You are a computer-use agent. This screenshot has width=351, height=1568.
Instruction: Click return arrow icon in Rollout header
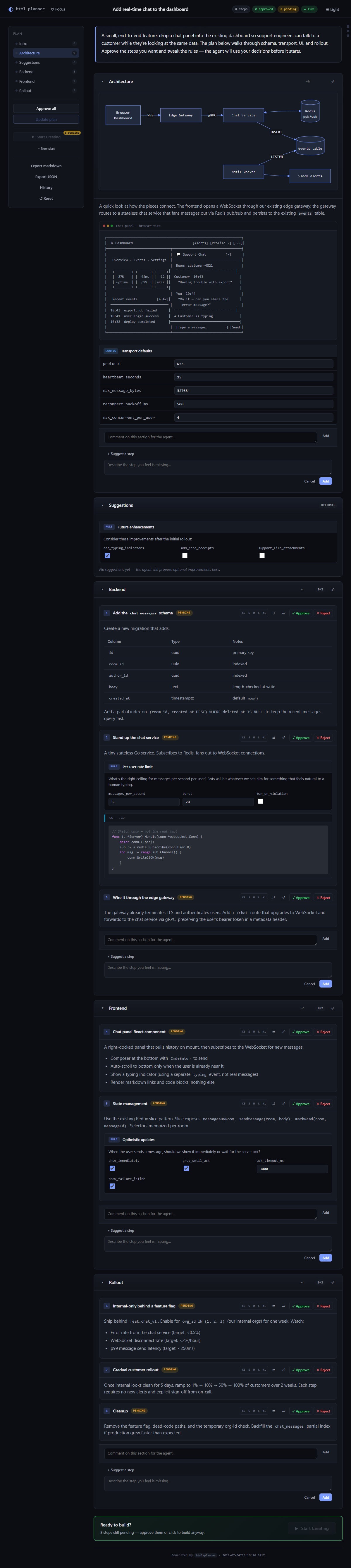point(333,1283)
